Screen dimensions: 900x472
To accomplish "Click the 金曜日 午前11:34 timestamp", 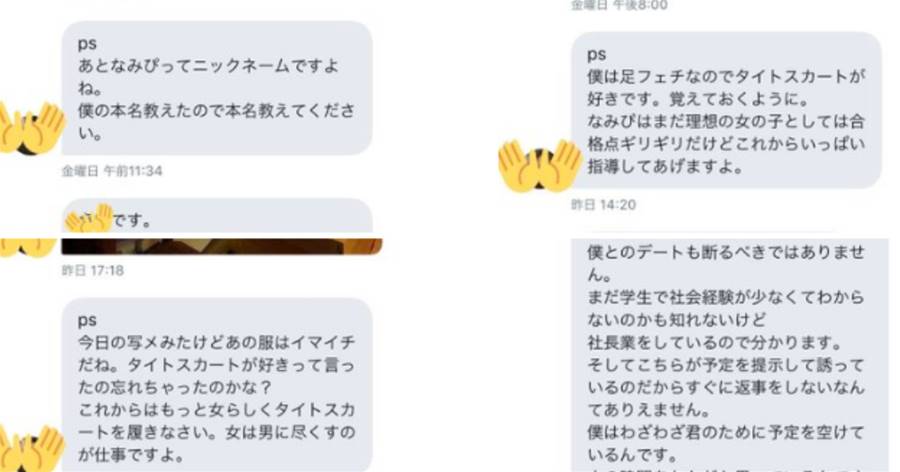I will pos(112,171).
